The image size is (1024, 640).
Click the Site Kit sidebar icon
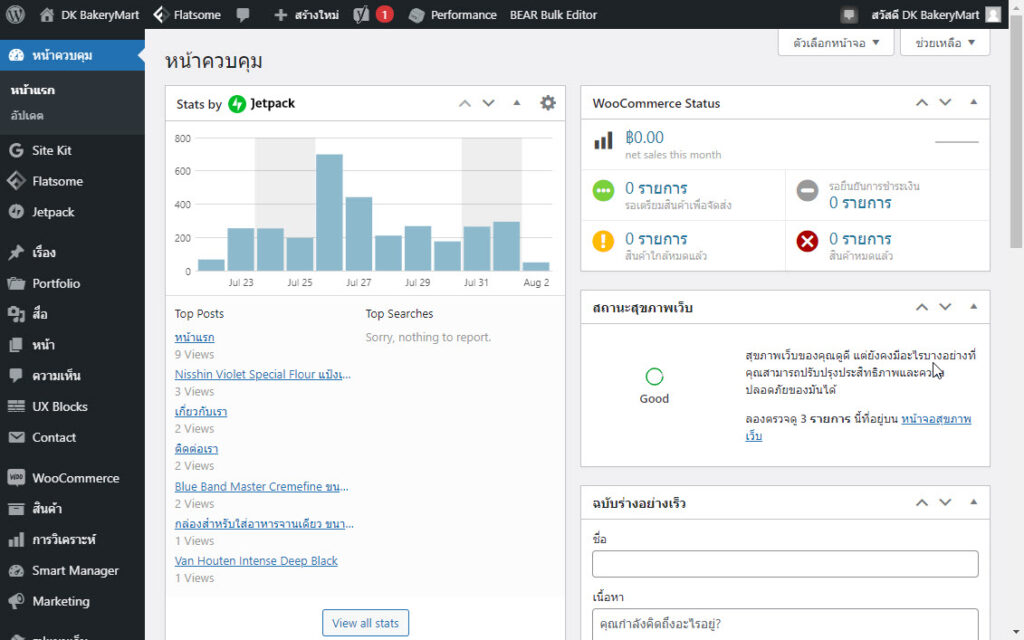coord(15,150)
